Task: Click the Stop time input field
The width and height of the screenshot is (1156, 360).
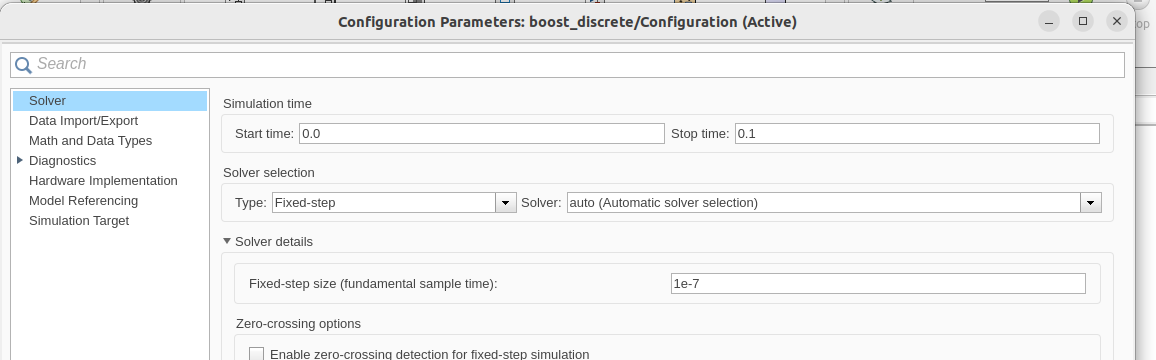Action: point(917,134)
